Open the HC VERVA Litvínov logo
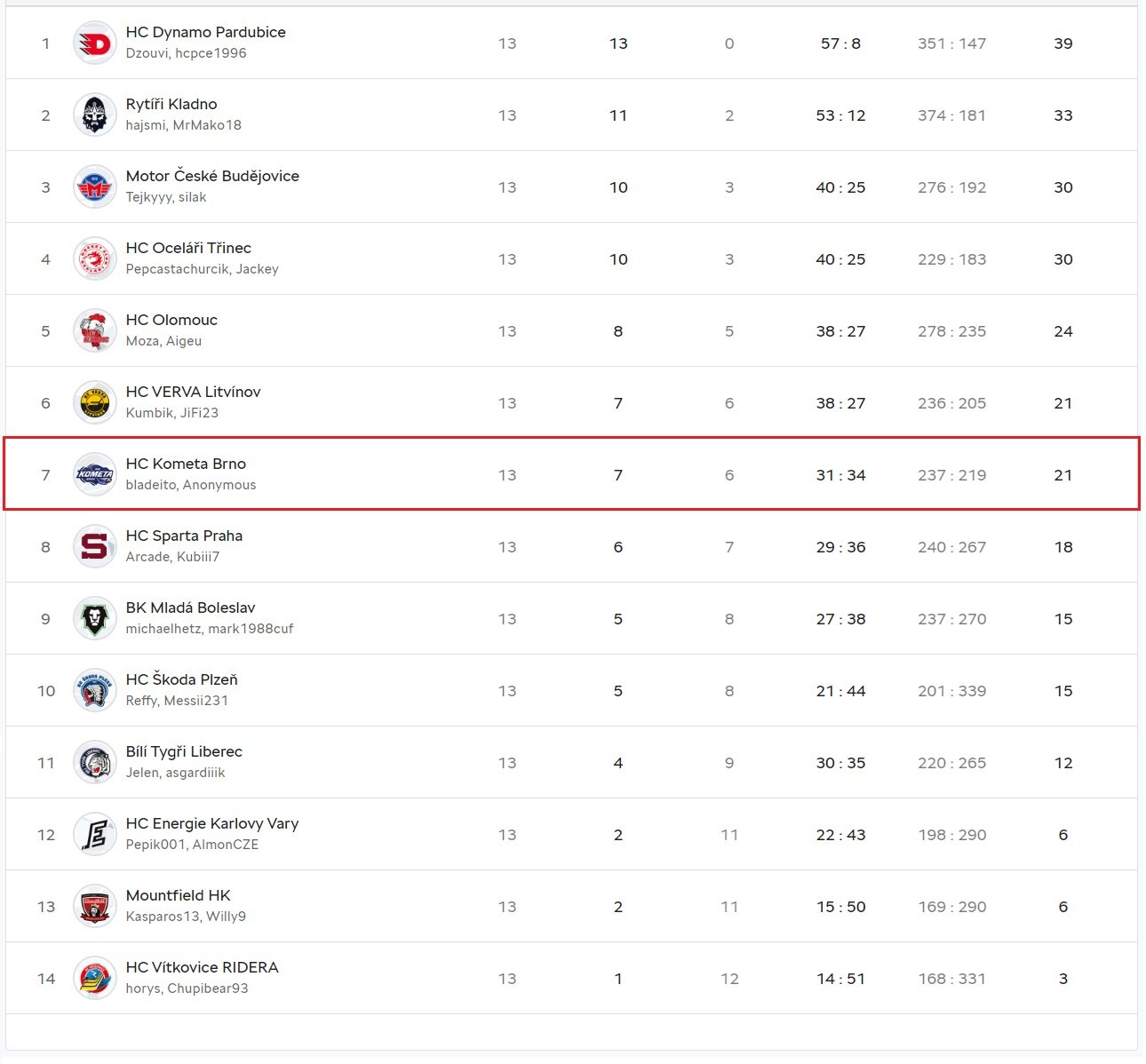The width and height of the screenshot is (1146, 1064). tap(94, 403)
